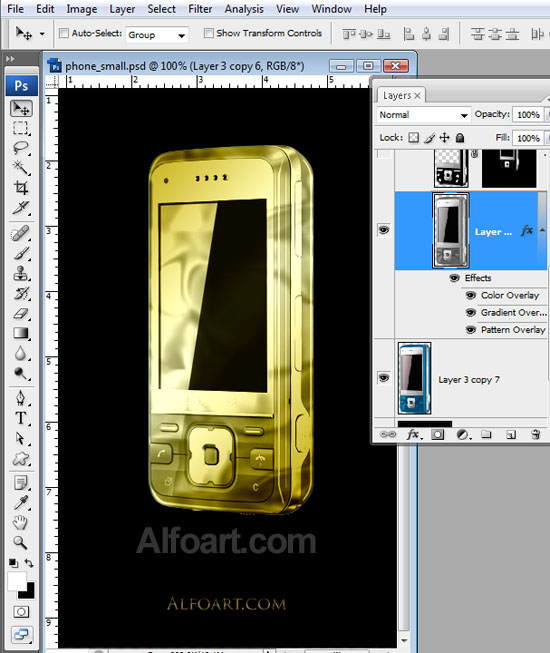Create new adjustment layer
Screen dimensions: 550x653
(463, 435)
